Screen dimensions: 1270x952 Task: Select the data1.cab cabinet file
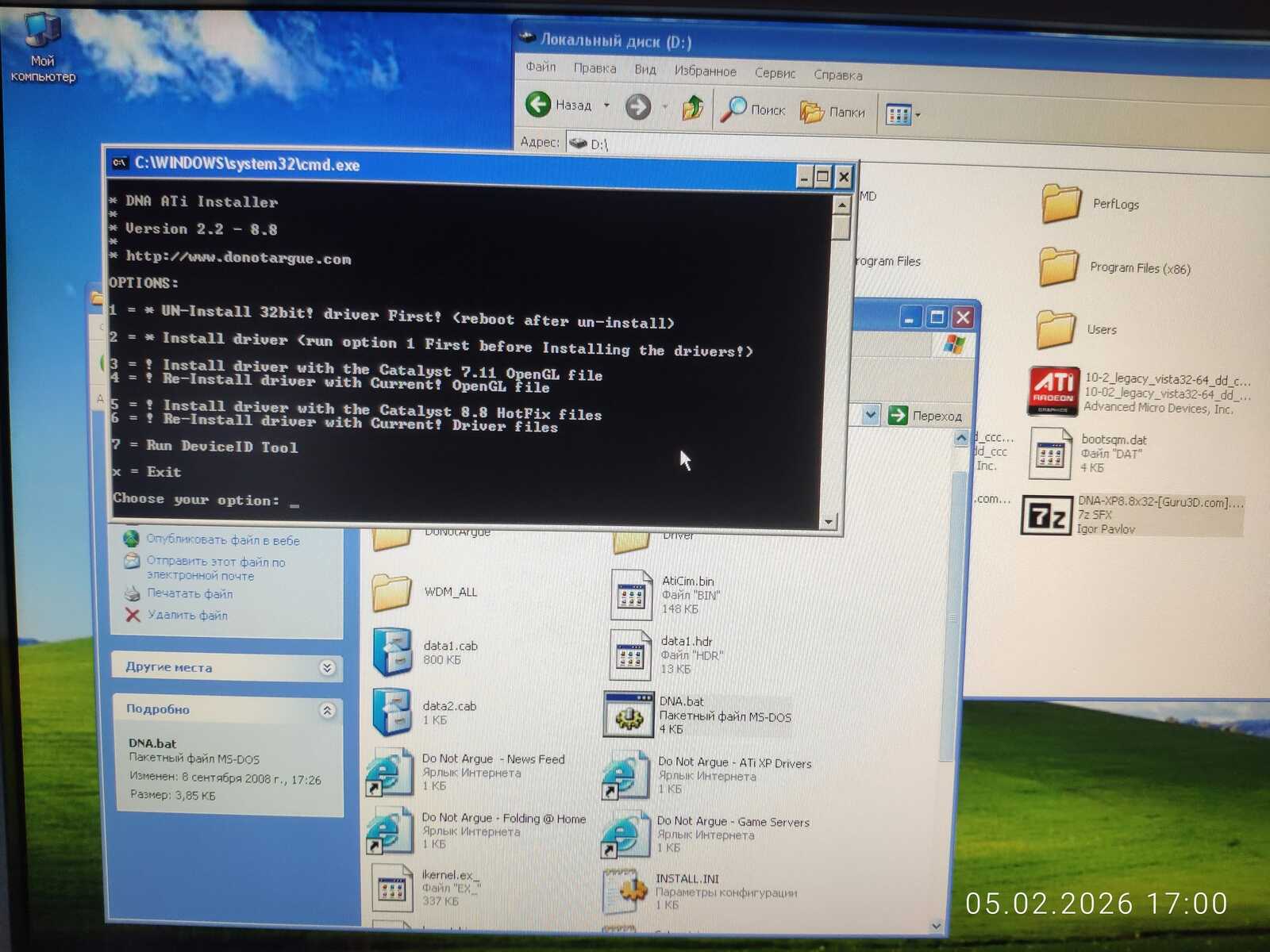[x=425, y=652]
